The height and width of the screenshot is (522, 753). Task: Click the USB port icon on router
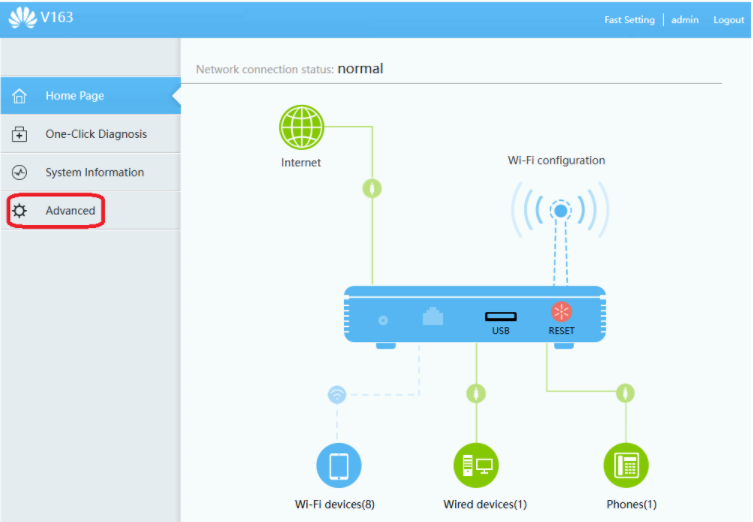coord(500,316)
